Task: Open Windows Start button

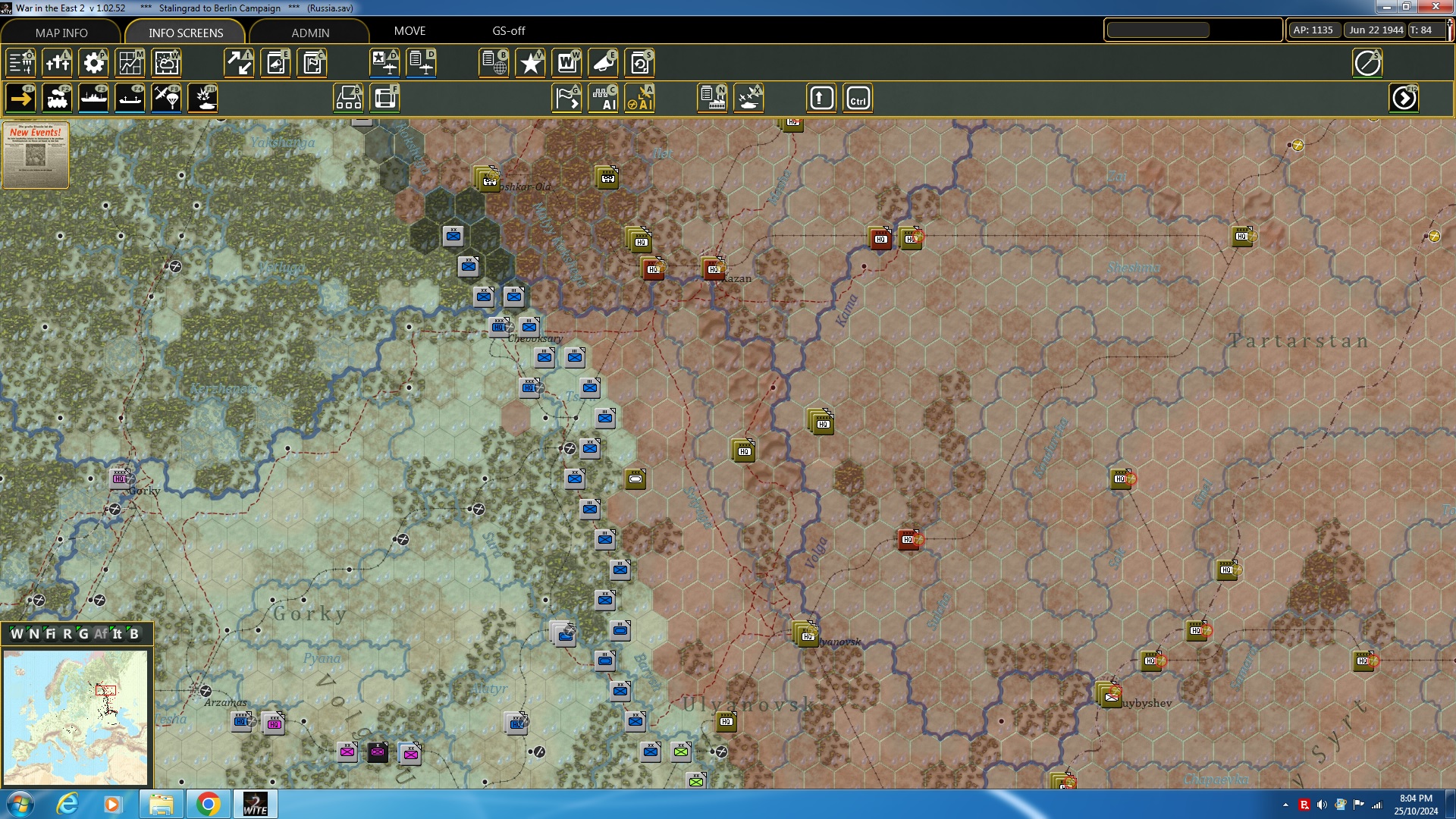Action: (20, 804)
